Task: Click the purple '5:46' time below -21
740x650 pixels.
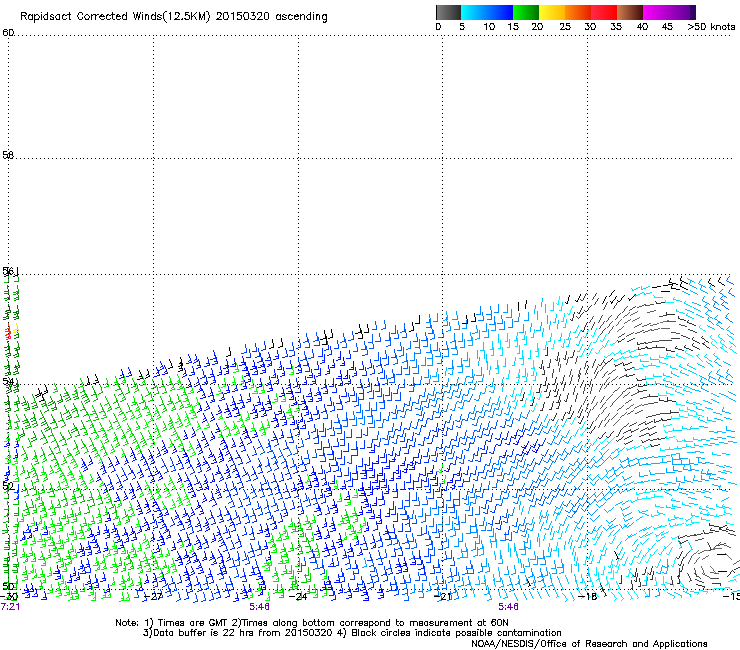Action: [508, 607]
